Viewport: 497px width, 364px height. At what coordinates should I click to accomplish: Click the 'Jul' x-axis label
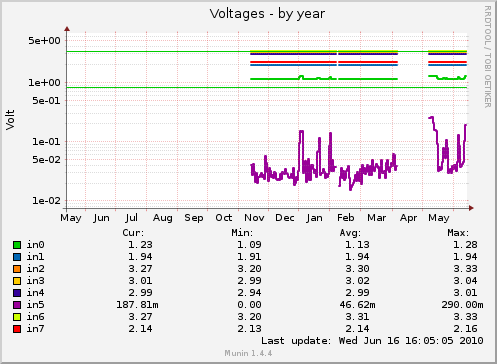131,218
